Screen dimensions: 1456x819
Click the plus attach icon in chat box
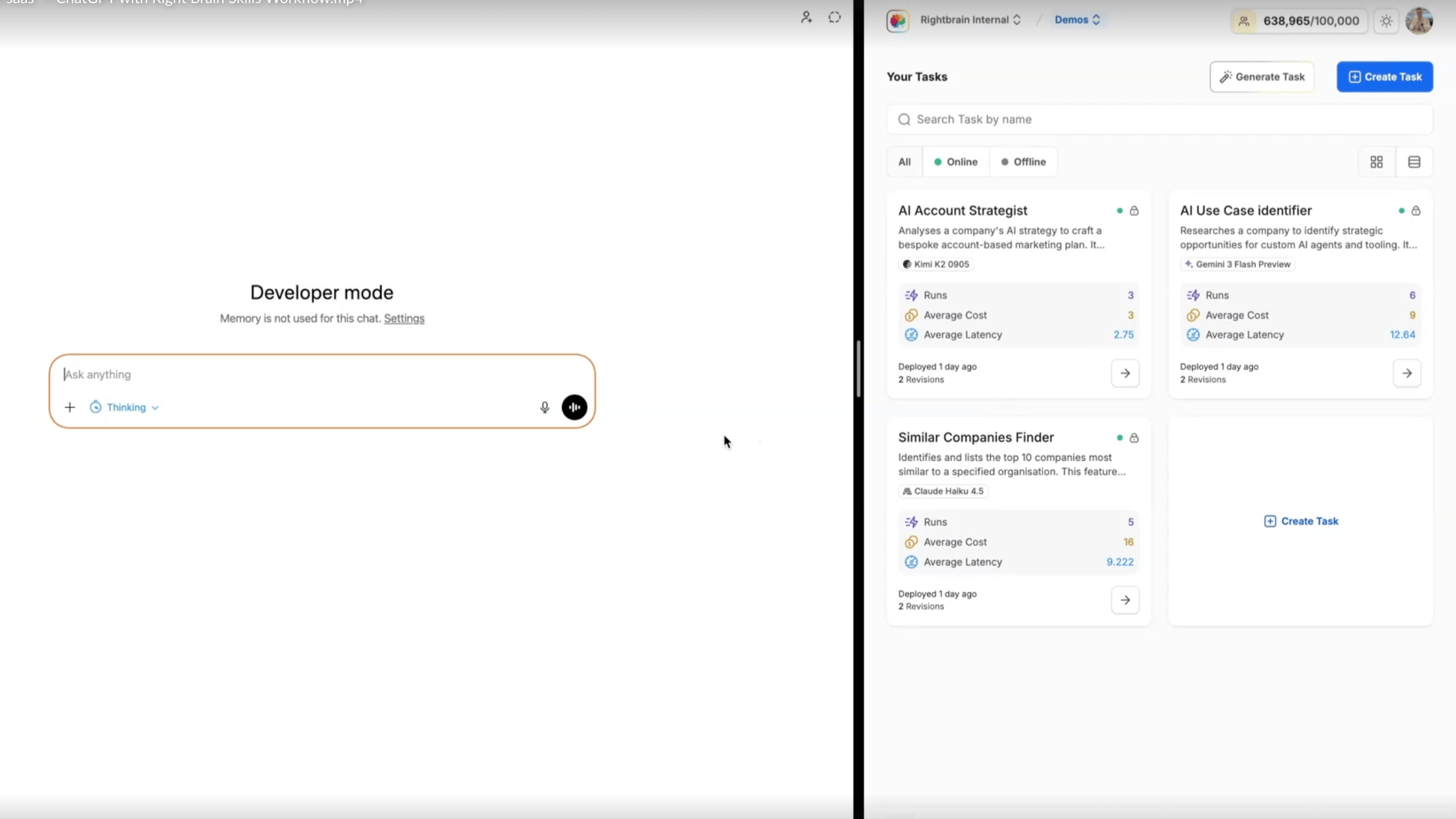pos(70,407)
